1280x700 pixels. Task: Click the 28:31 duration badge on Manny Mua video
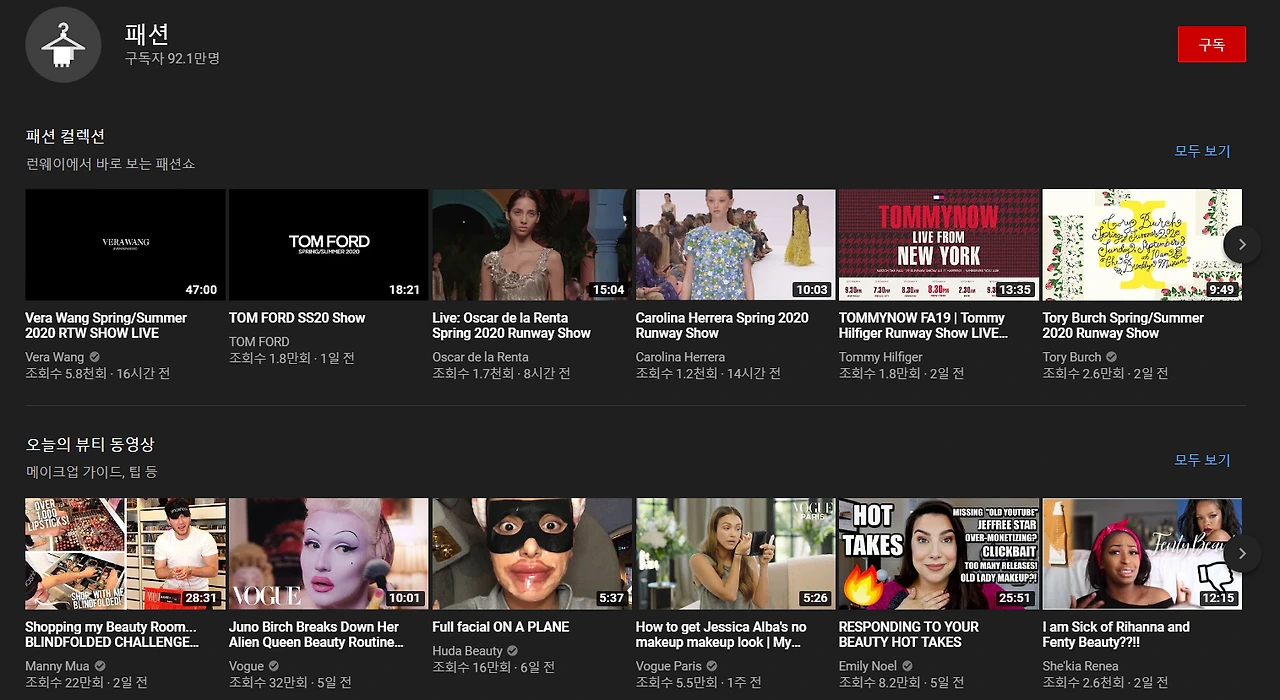click(201, 599)
